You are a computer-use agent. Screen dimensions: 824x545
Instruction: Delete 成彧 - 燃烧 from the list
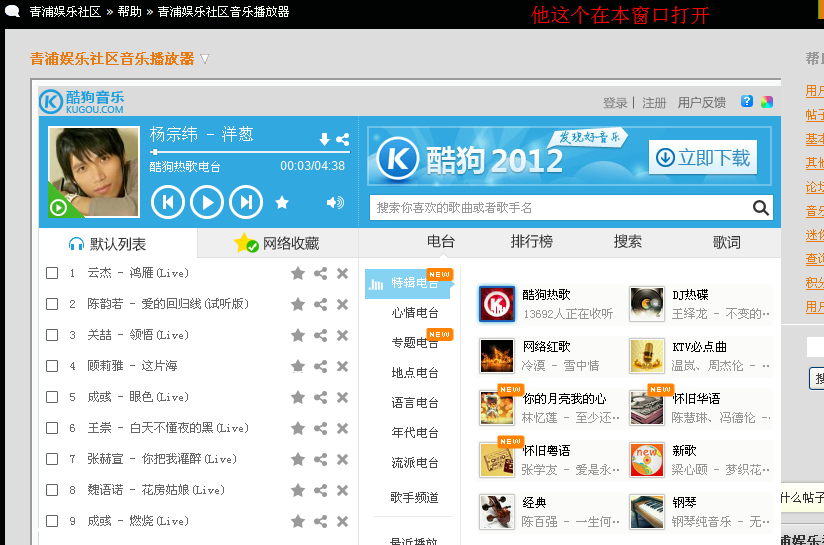click(x=343, y=521)
